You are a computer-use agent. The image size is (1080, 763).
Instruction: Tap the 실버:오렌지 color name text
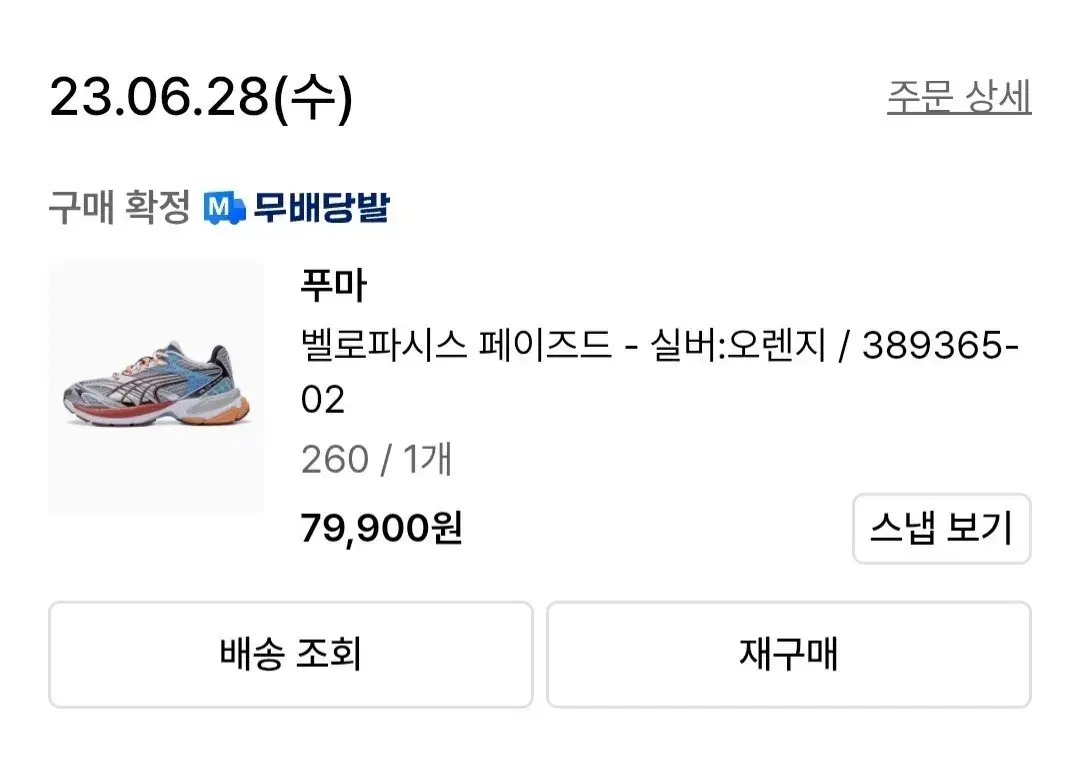click(x=739, y=346)
